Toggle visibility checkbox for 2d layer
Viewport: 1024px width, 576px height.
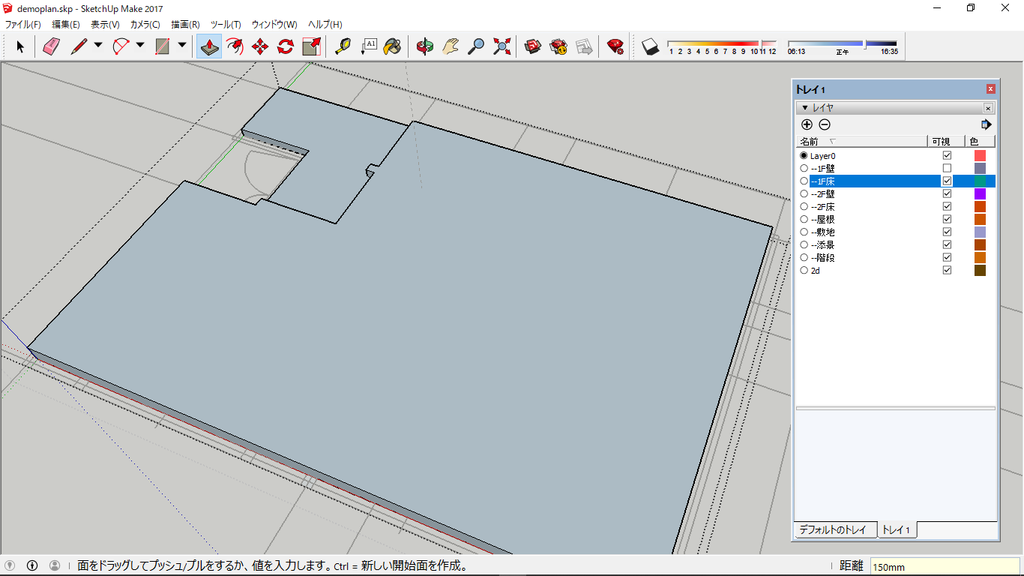tap(947, 270)
